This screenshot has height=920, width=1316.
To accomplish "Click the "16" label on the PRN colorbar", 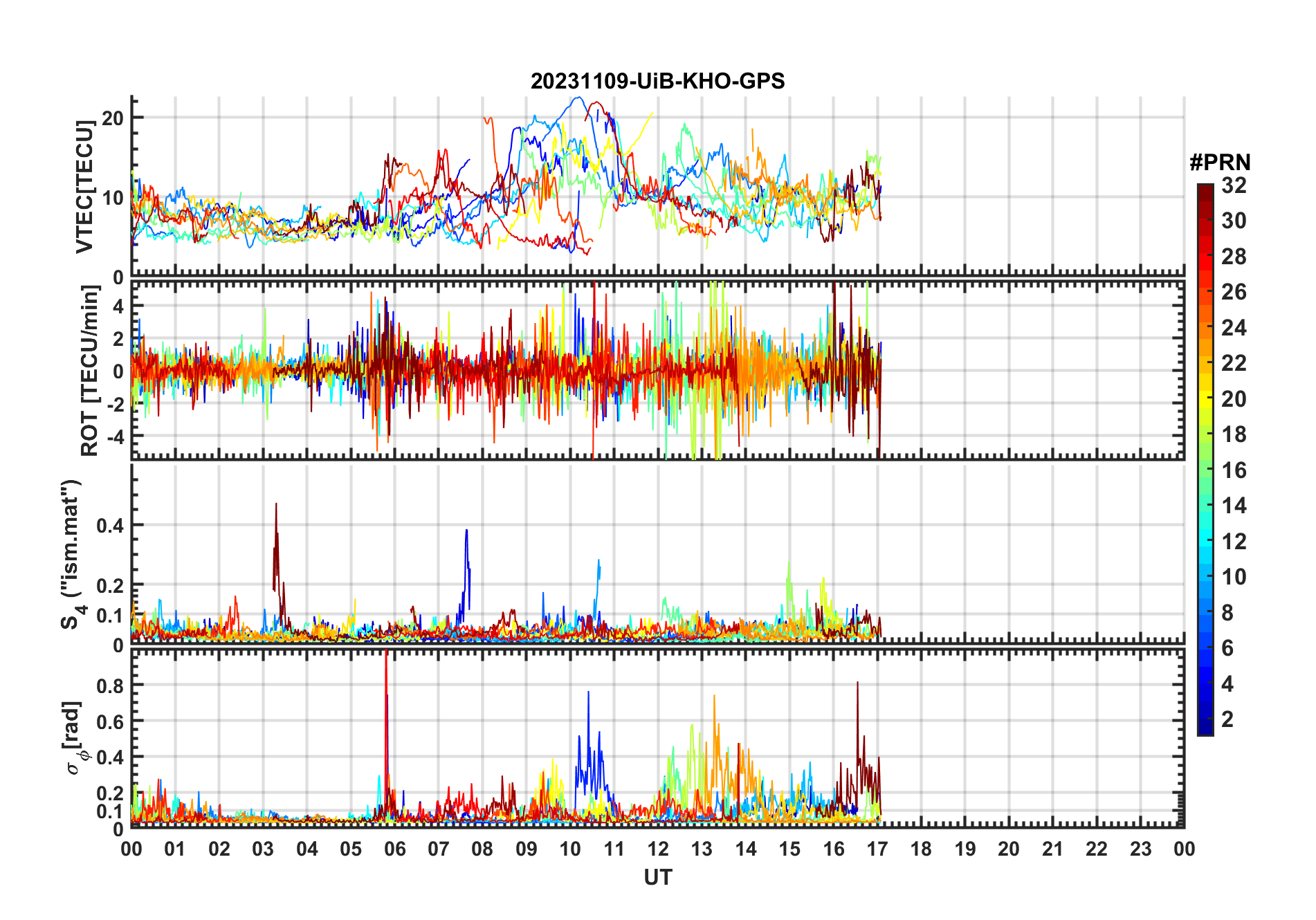I will 1234,470.
